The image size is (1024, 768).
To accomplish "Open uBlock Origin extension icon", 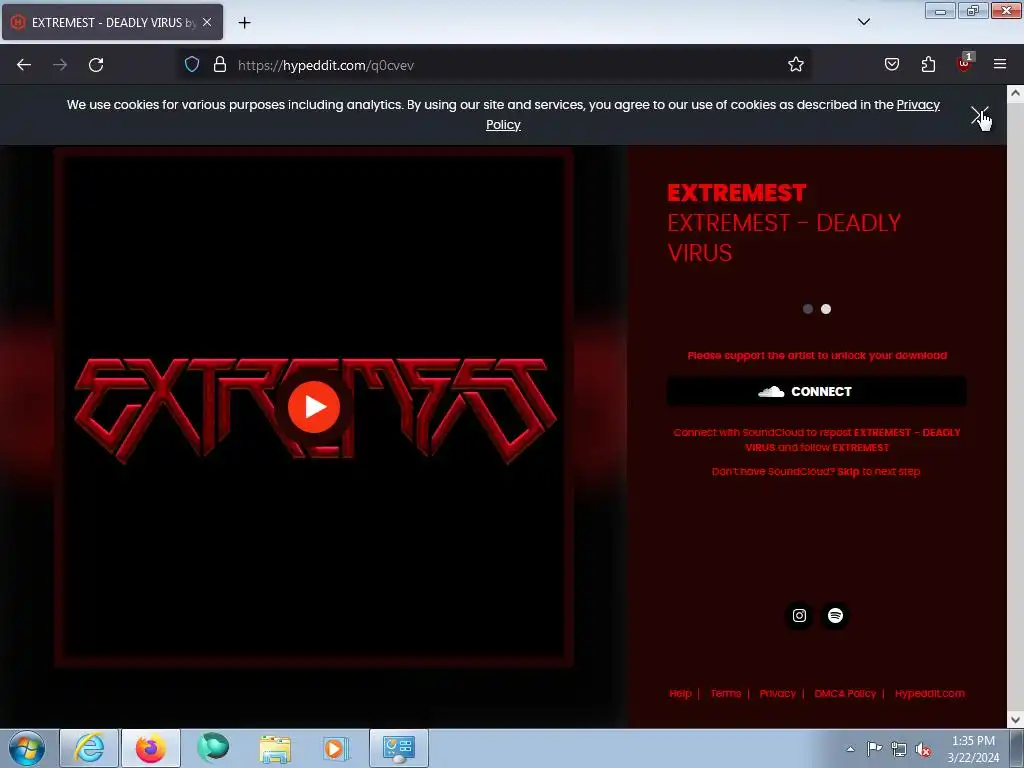I will pyautogui.click(x=964, y=63).
